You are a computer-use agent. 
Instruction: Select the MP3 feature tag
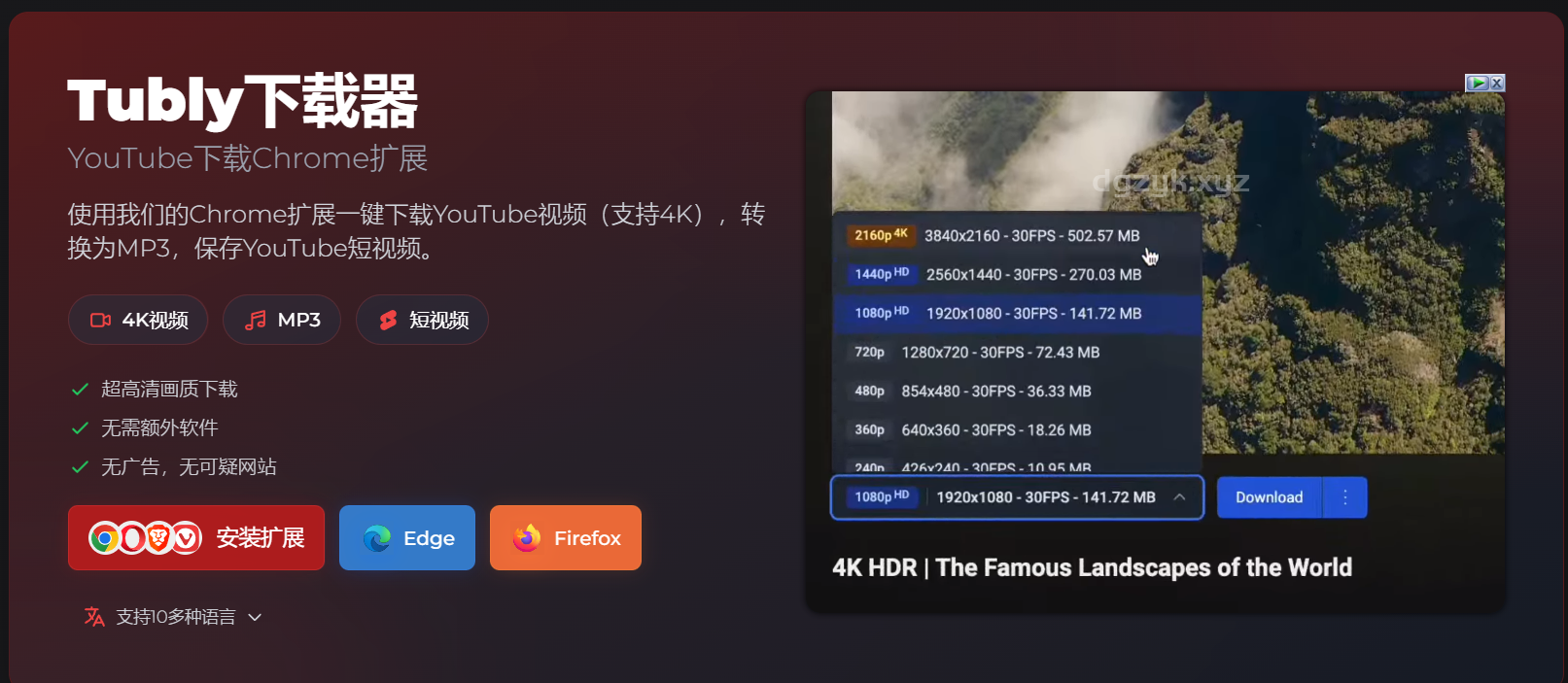tap(282, 320)
